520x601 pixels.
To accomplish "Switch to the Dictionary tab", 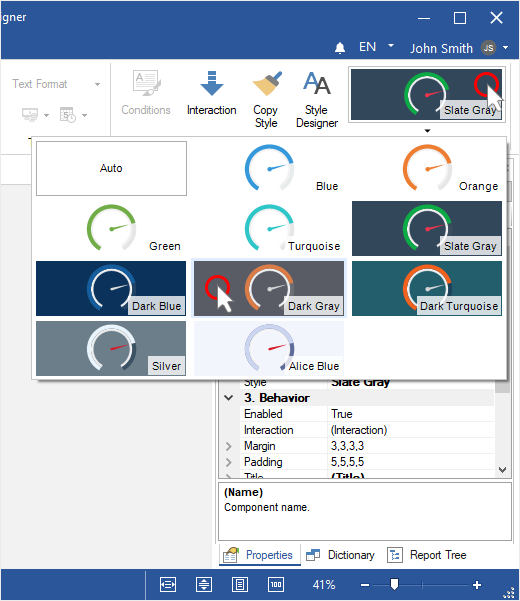I will click(340, 555).
